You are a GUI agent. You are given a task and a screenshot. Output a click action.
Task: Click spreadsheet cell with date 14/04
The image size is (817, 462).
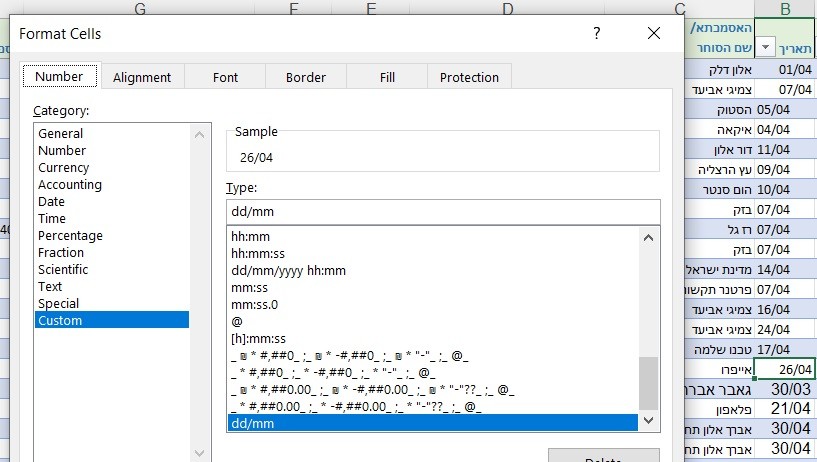pos(785,269)
